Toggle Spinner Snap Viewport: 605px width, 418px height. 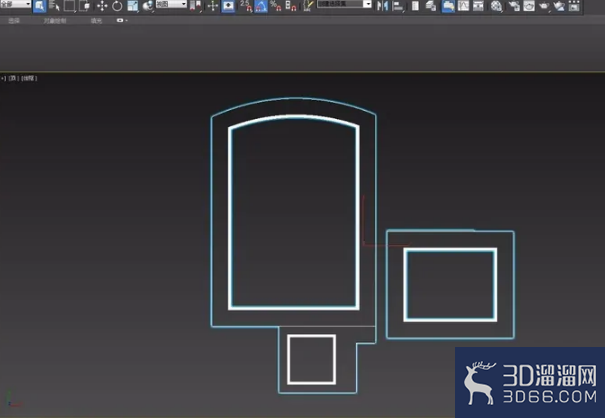pyautogui.click(x=291, y=6)
